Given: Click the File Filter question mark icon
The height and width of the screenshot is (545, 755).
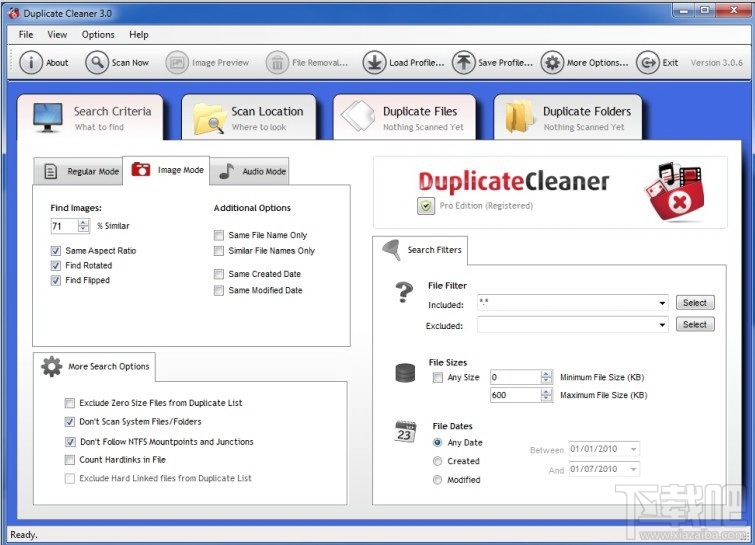Looking at the screenshot, I should pyautogui.click(x=404, y=292).
